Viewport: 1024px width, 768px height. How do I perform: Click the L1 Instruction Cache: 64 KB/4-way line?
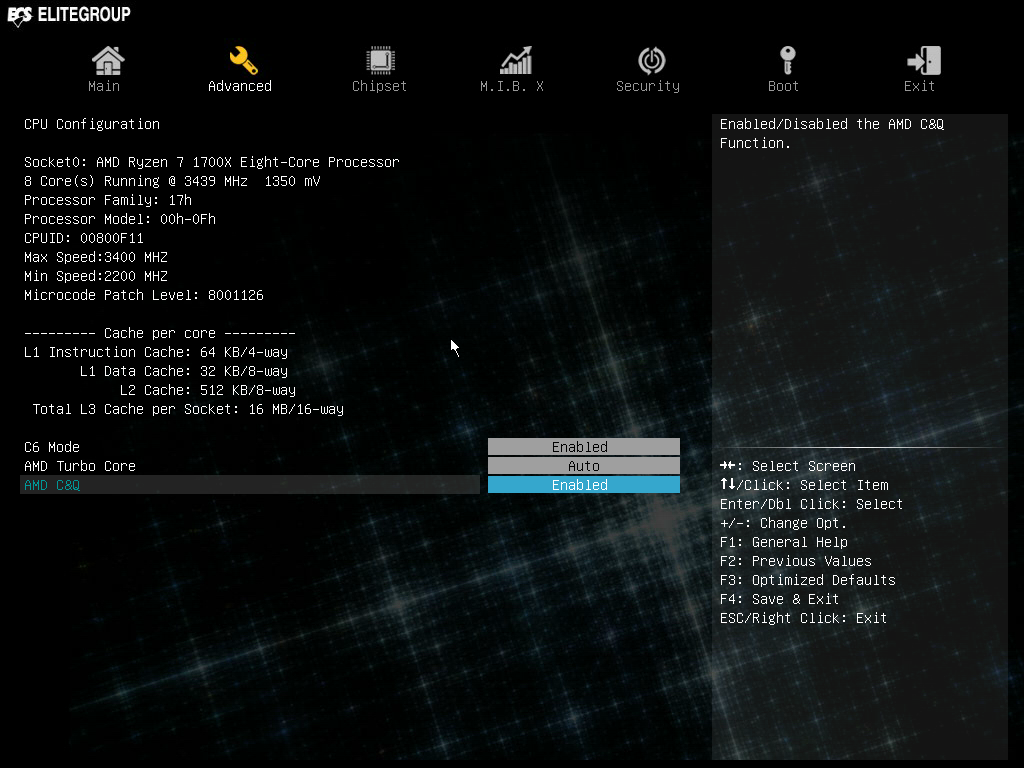(x=156, y=352)
